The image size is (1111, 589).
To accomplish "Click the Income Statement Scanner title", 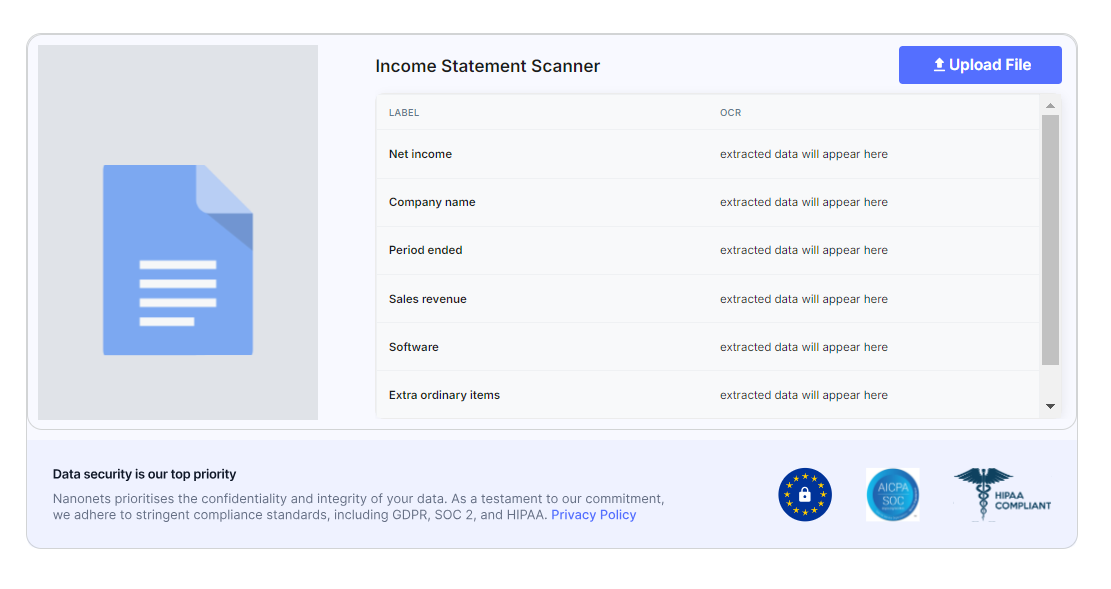I will click(487, 66).
